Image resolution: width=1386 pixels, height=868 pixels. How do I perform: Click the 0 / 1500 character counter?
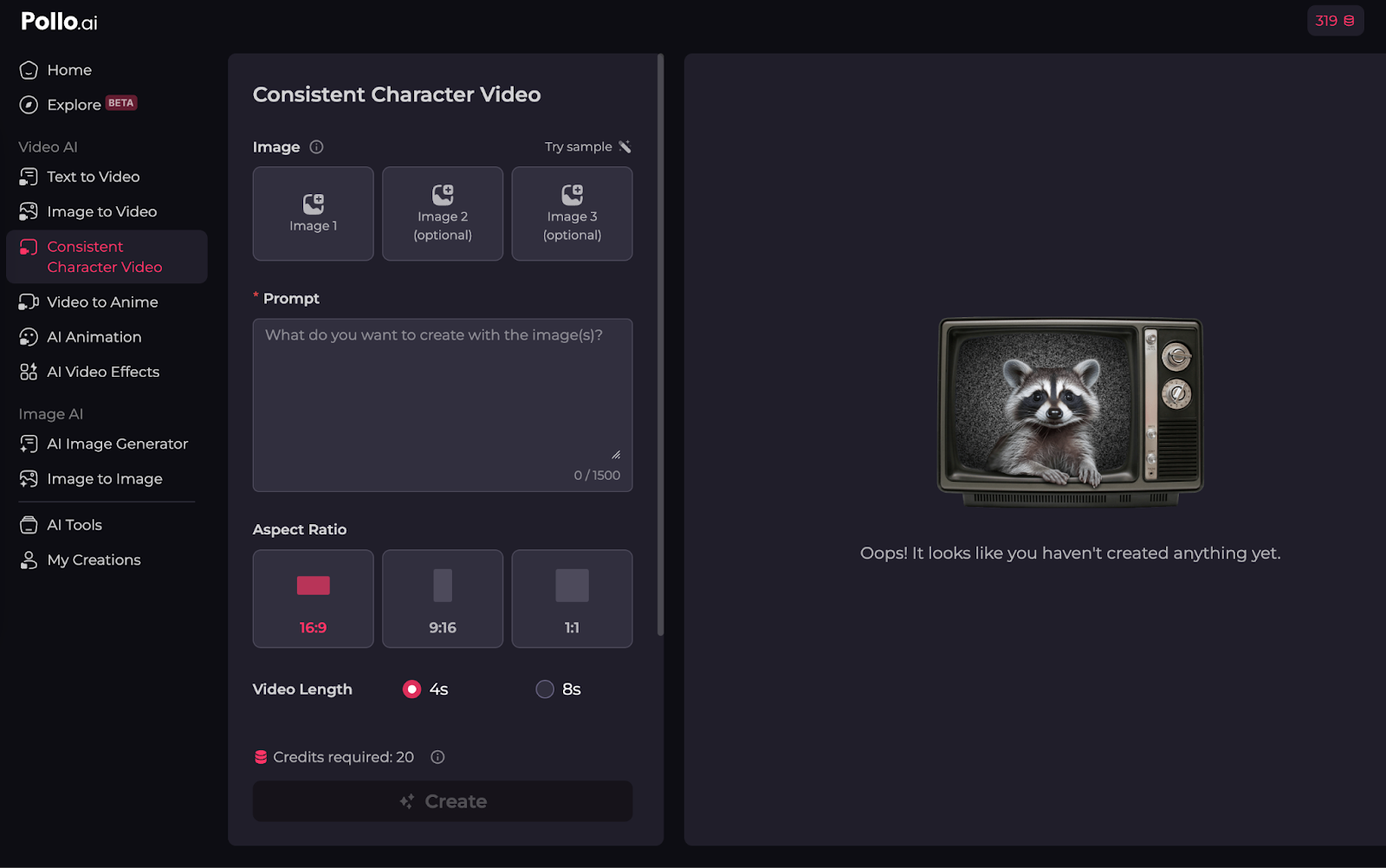(x=597, y=476)
